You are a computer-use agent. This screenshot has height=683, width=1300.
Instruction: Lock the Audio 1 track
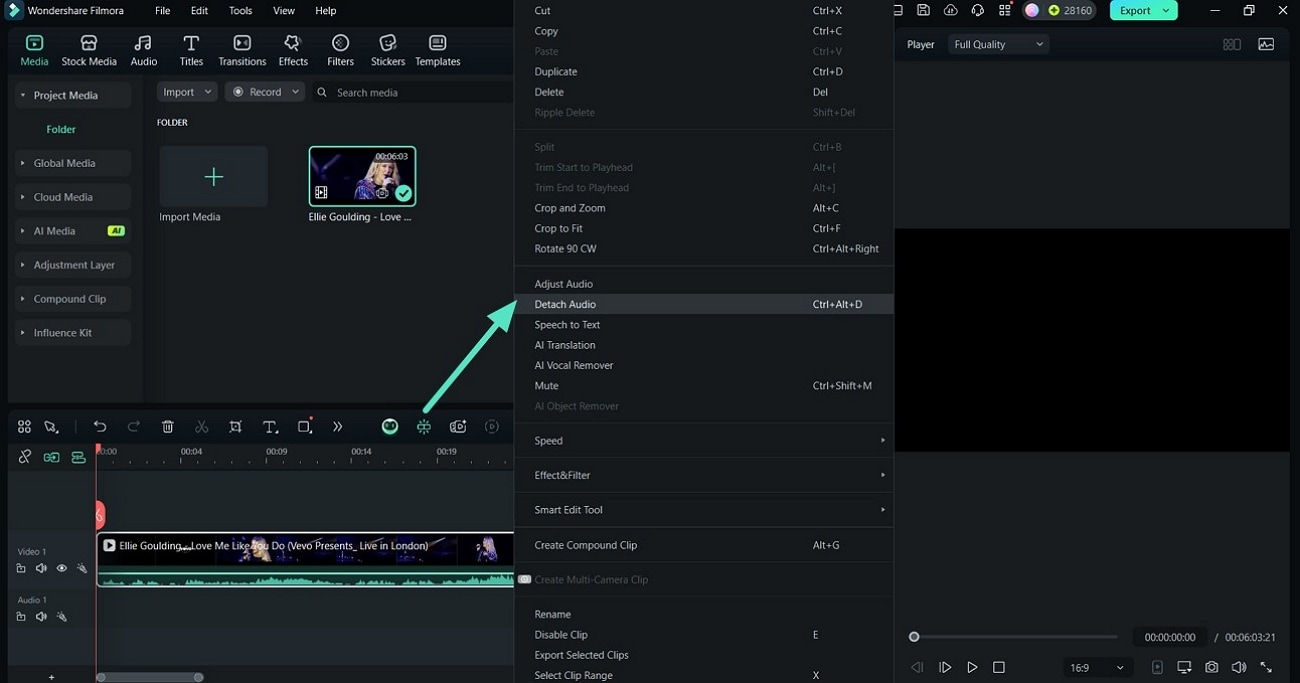pyautogui.click(x=21, y=617)
